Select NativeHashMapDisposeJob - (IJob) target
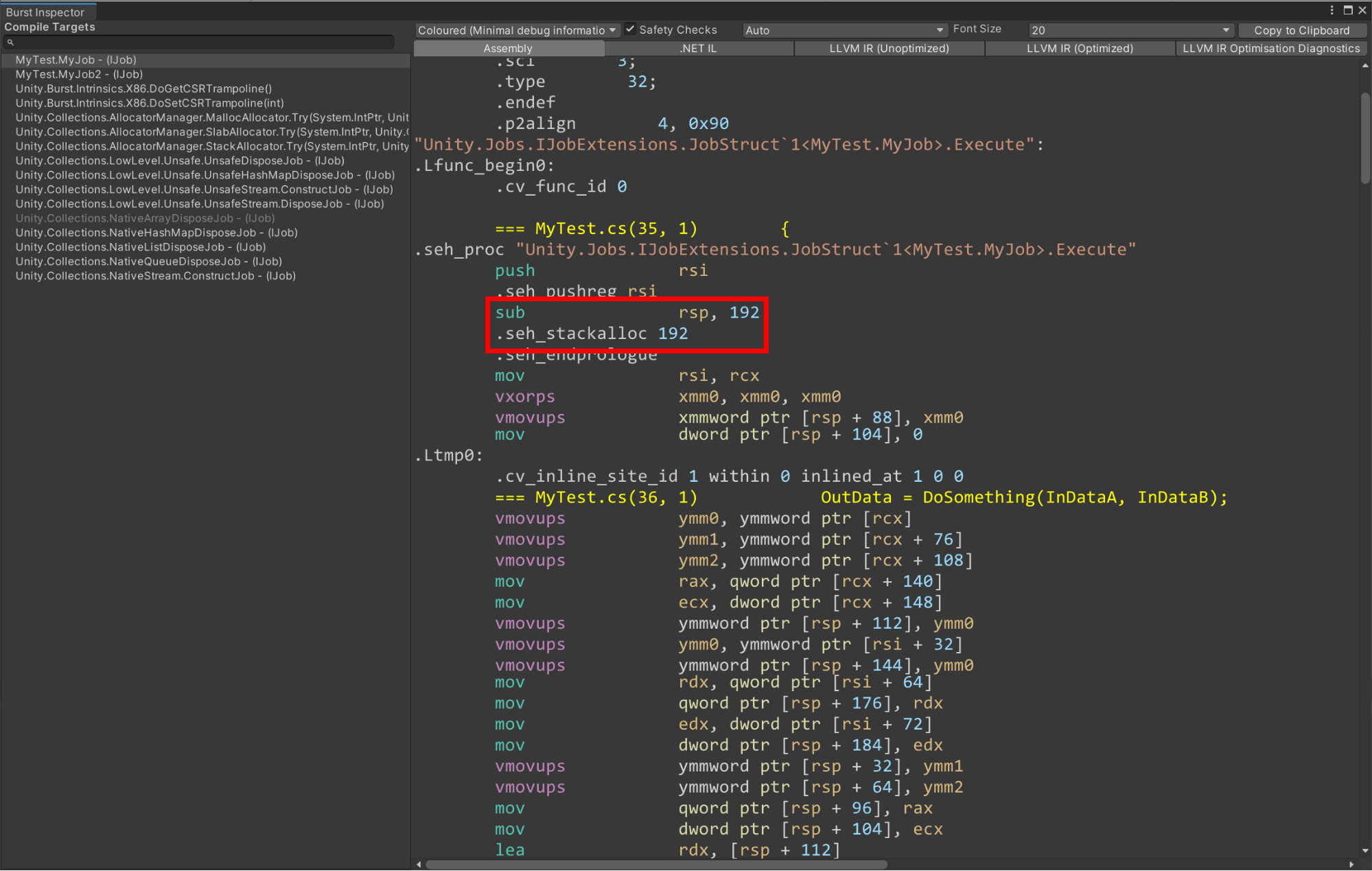The image size is (1372, 871). click(205, 233)
